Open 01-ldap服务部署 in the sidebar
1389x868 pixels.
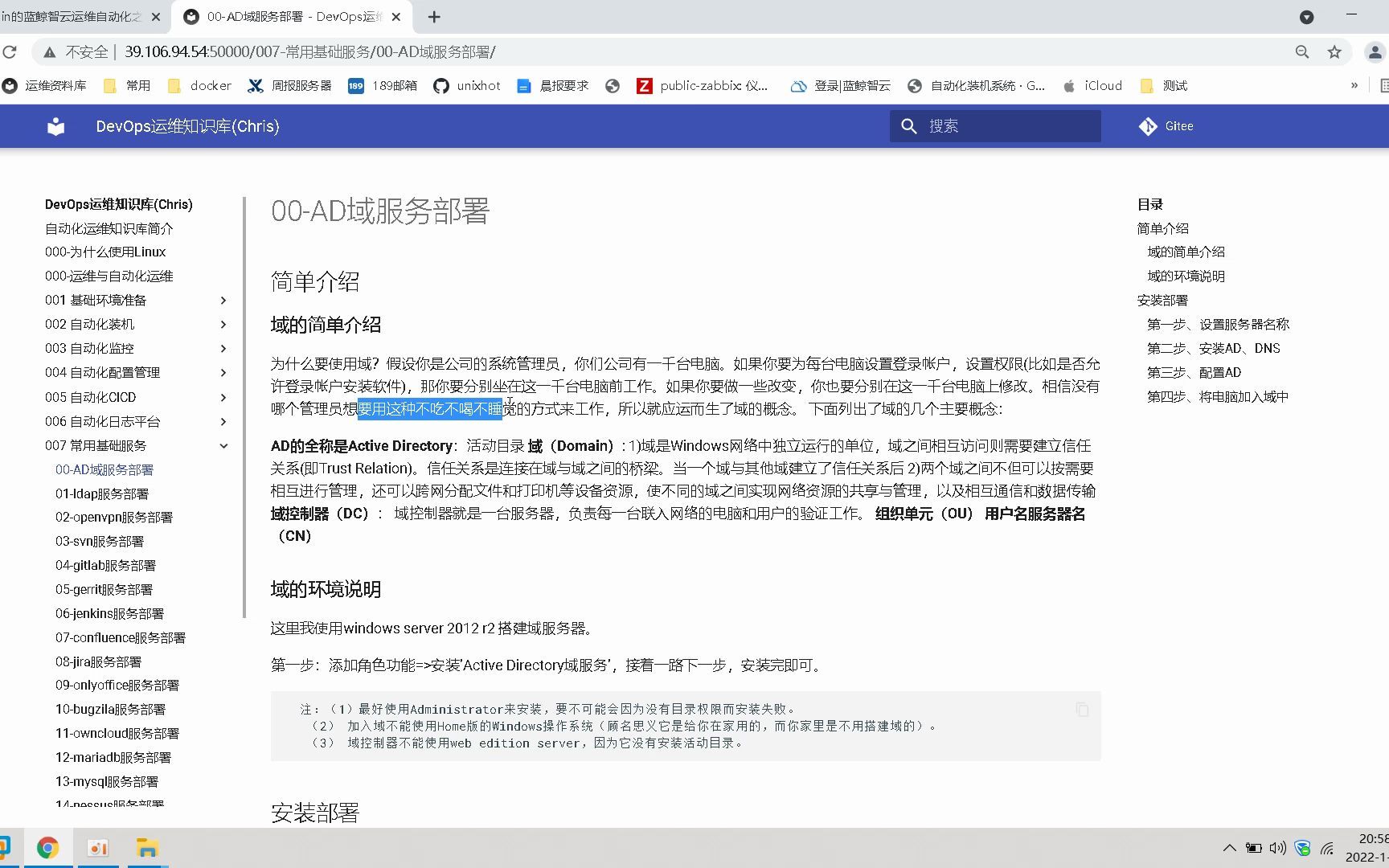click(102, 494)
